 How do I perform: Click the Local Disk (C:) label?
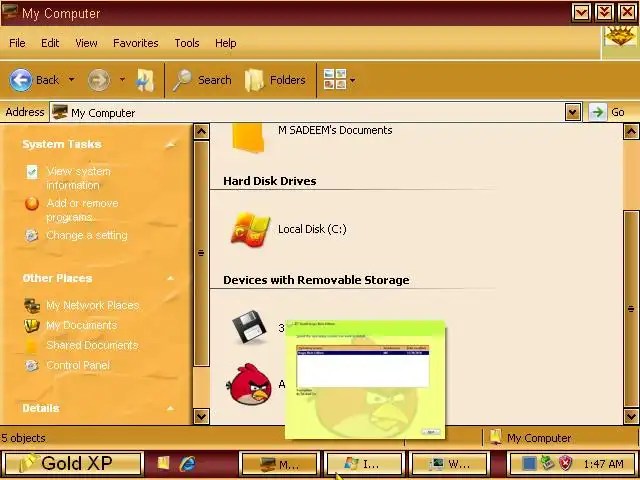coord(312,229)
